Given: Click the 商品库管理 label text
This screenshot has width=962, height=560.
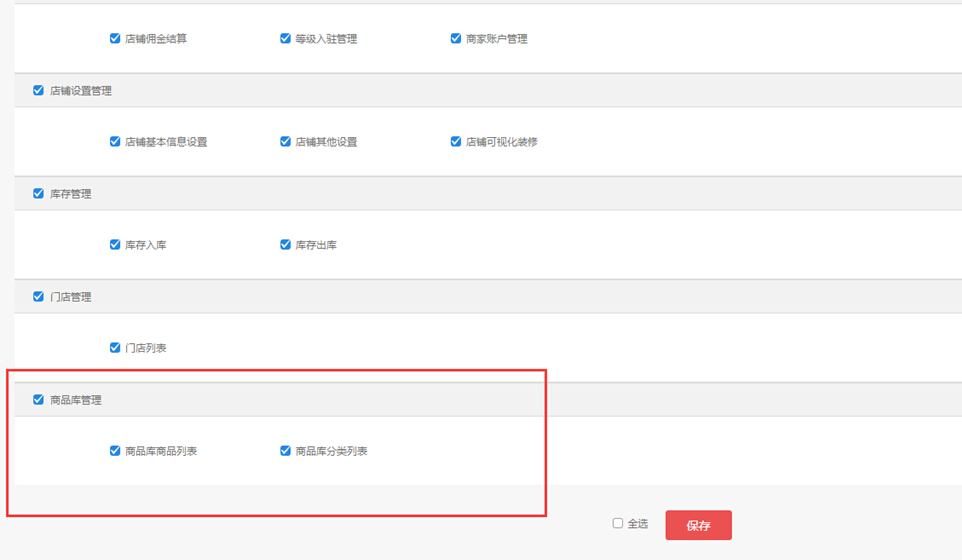Looking at the screenshot, I should 76,400.
